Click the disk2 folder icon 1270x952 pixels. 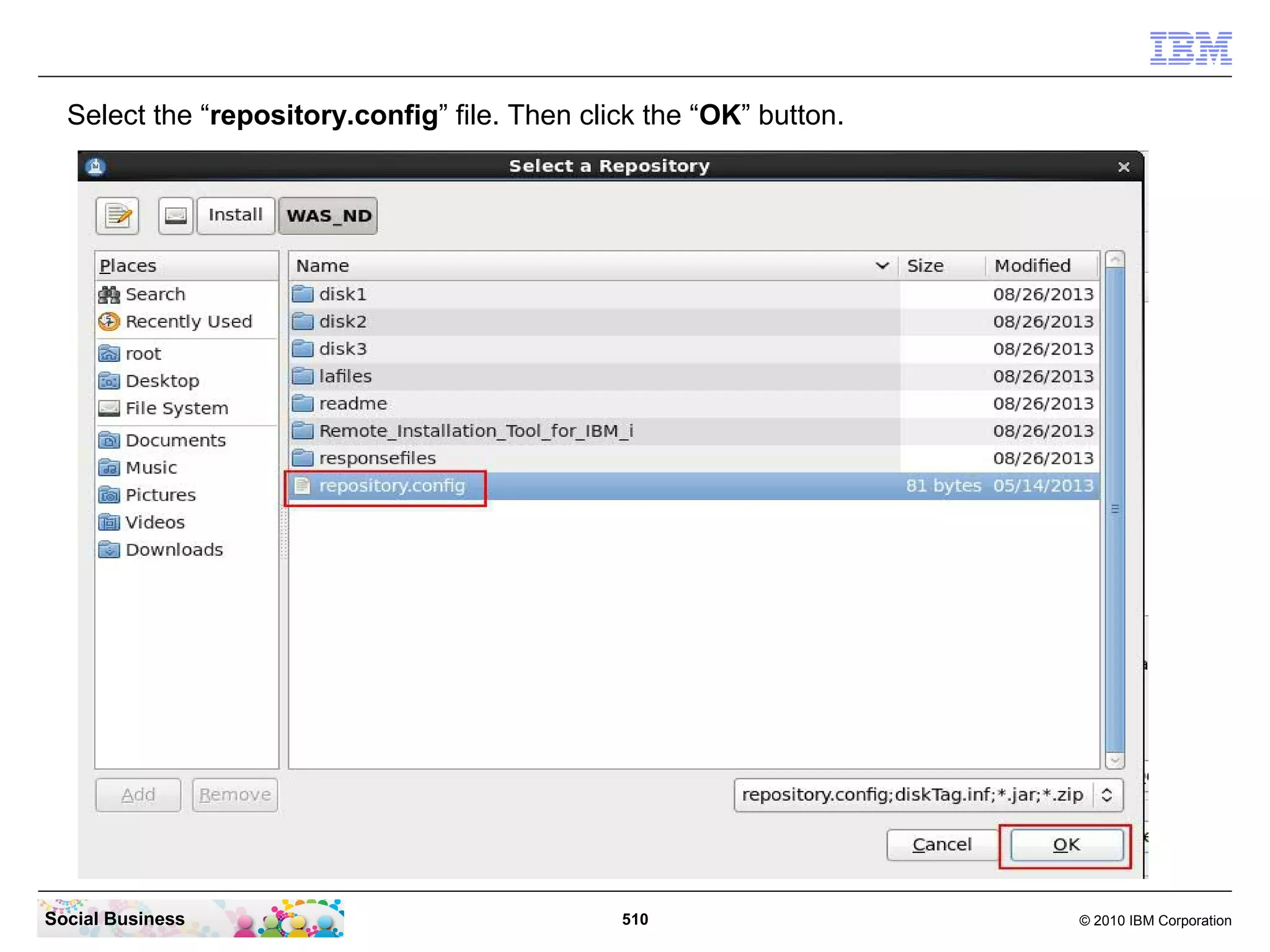(x=303, y=321)
